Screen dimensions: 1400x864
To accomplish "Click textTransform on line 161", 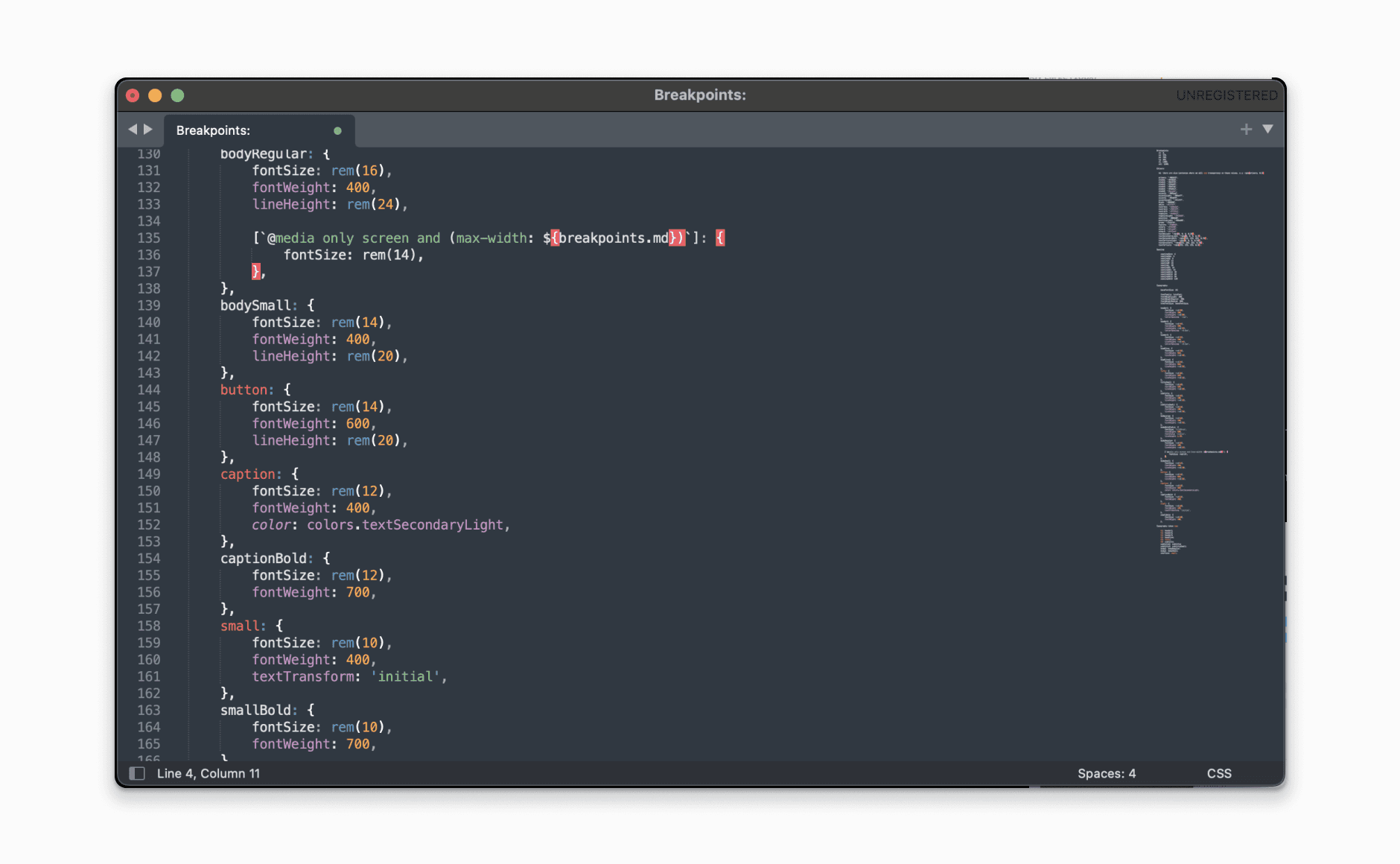I will click(303, 676).
